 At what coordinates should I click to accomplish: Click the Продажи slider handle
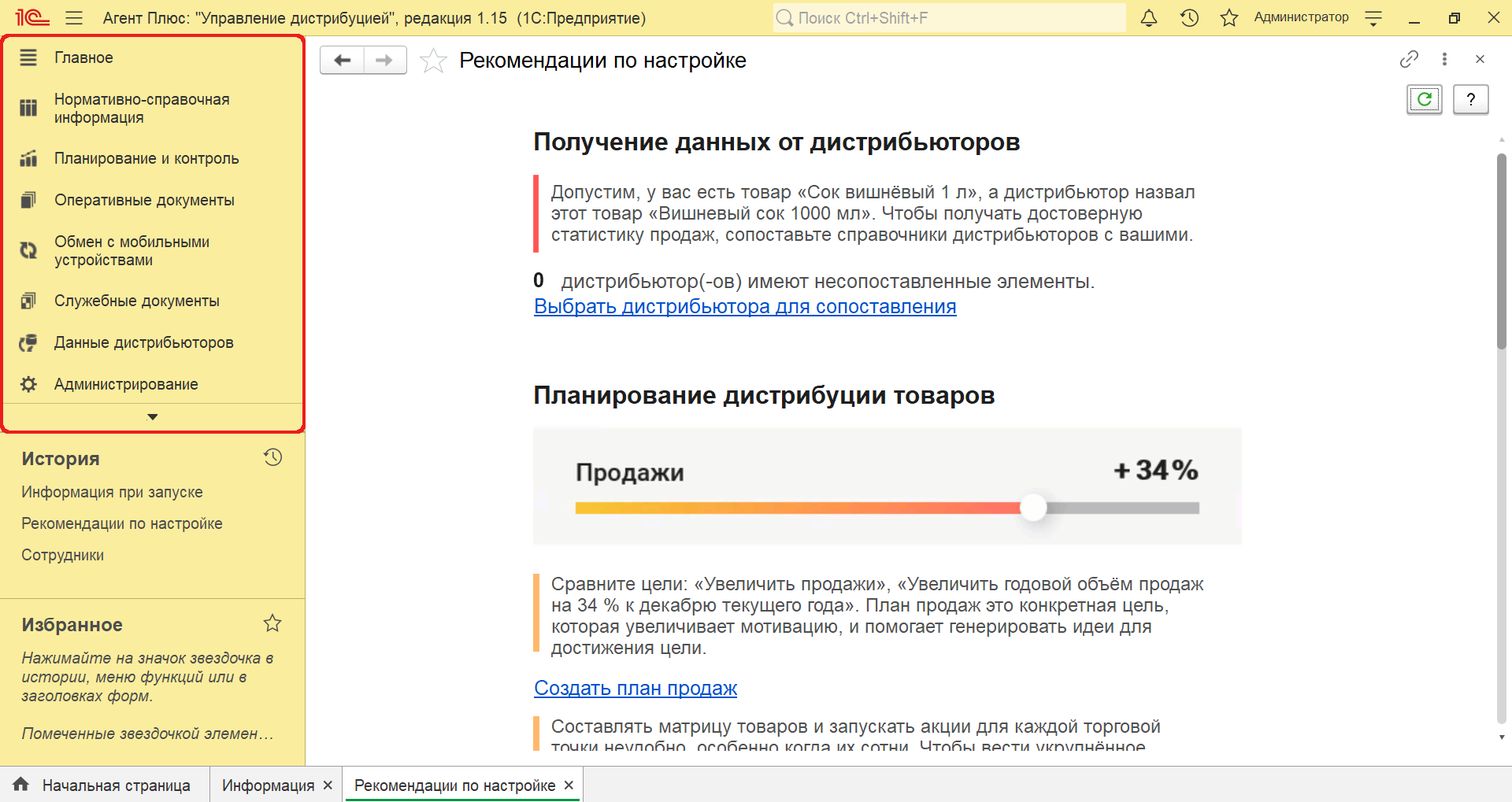1033,508
